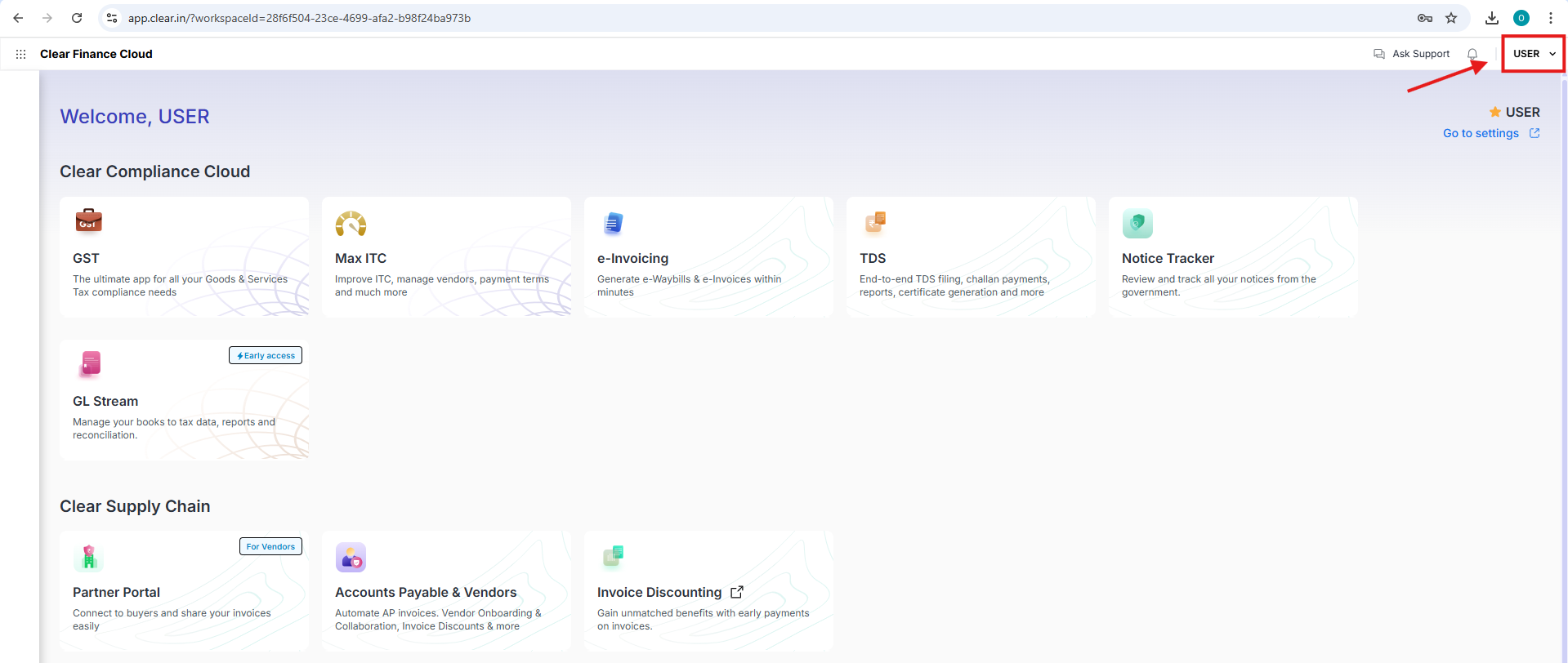1568x663 pixels.
Task: Open the browser three-dot menu
Action: point(1550,18)
